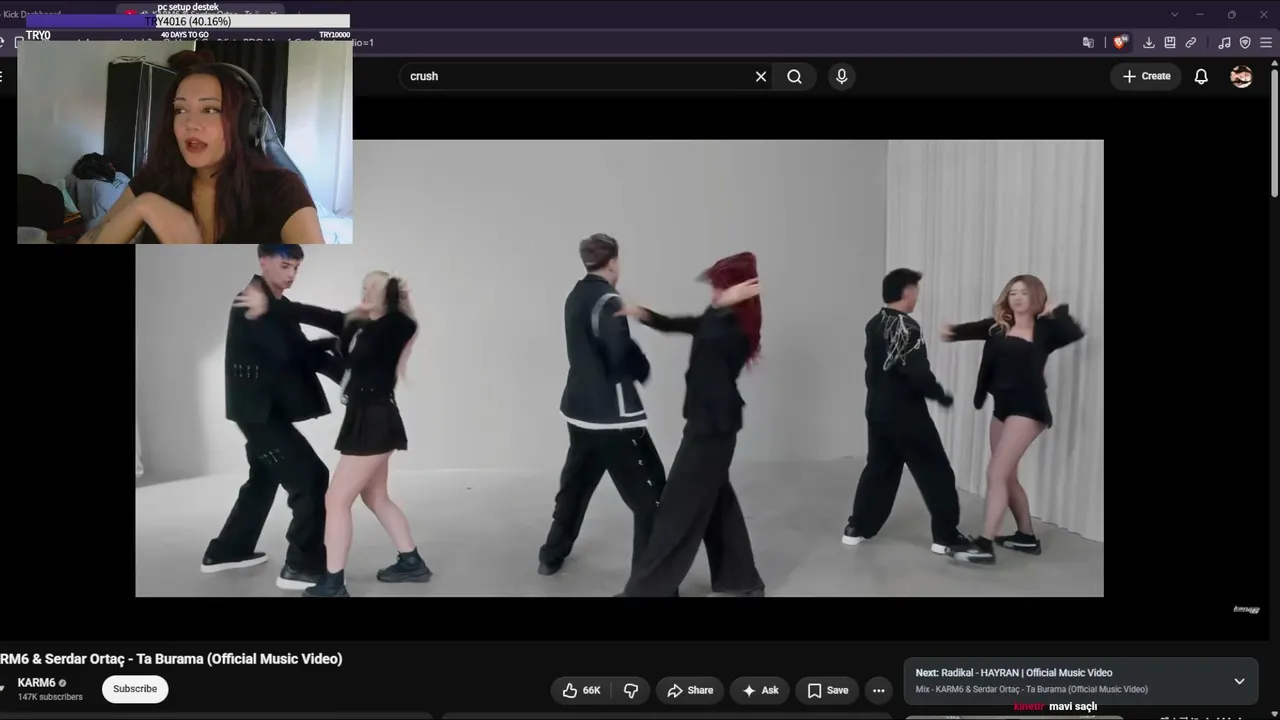
Task: Open the browser hamburger main menu
Action: (1267, 43)
